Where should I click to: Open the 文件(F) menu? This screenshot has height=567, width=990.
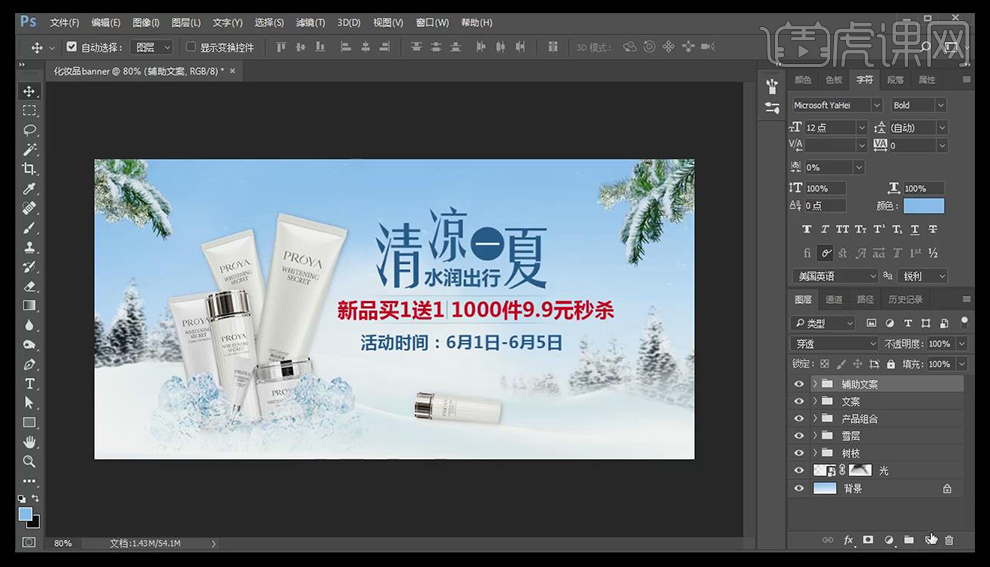[x=64, y=23]
